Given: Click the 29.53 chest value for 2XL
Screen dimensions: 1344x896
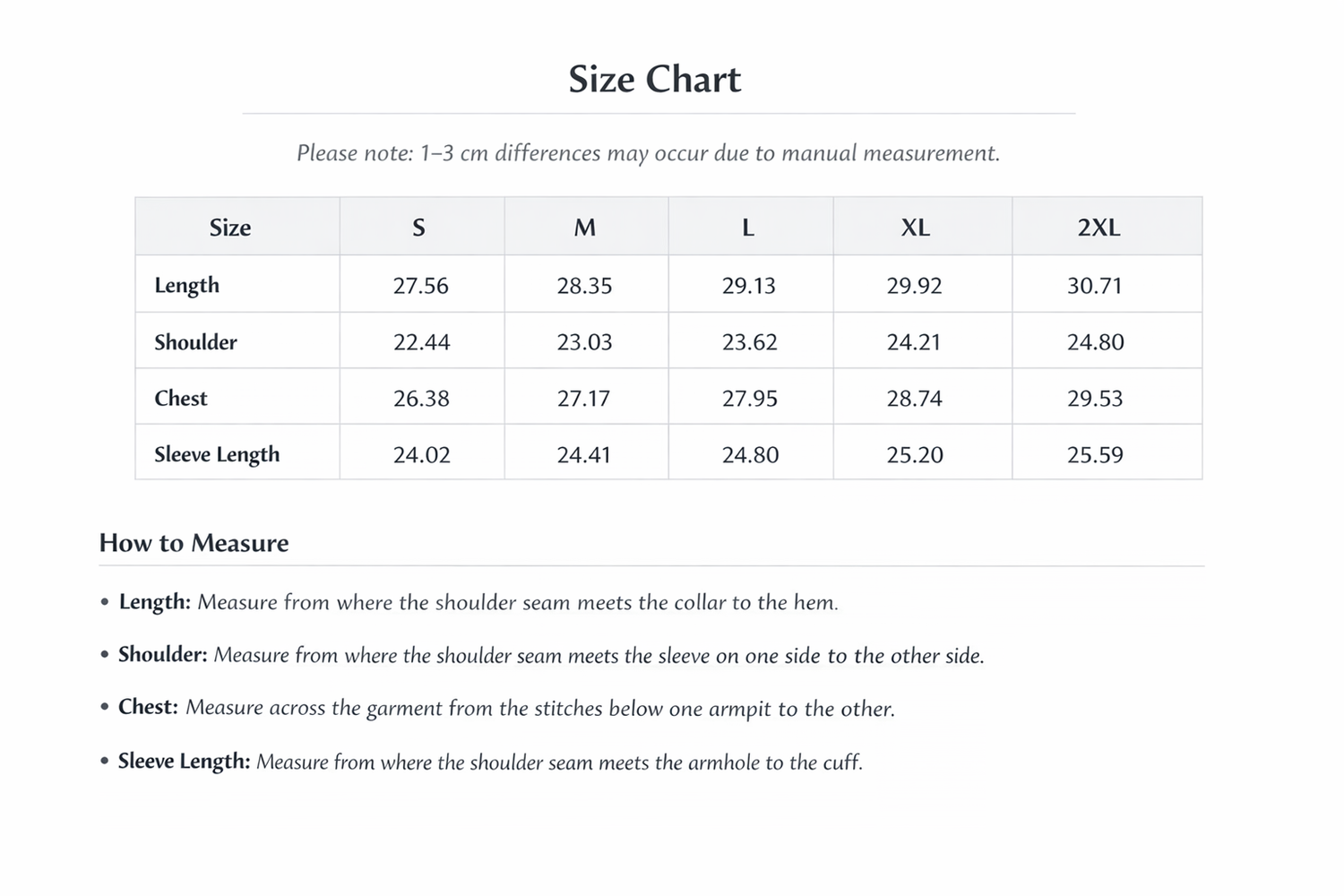Looking at the screenshot, I should click(x=1094, y=399).
